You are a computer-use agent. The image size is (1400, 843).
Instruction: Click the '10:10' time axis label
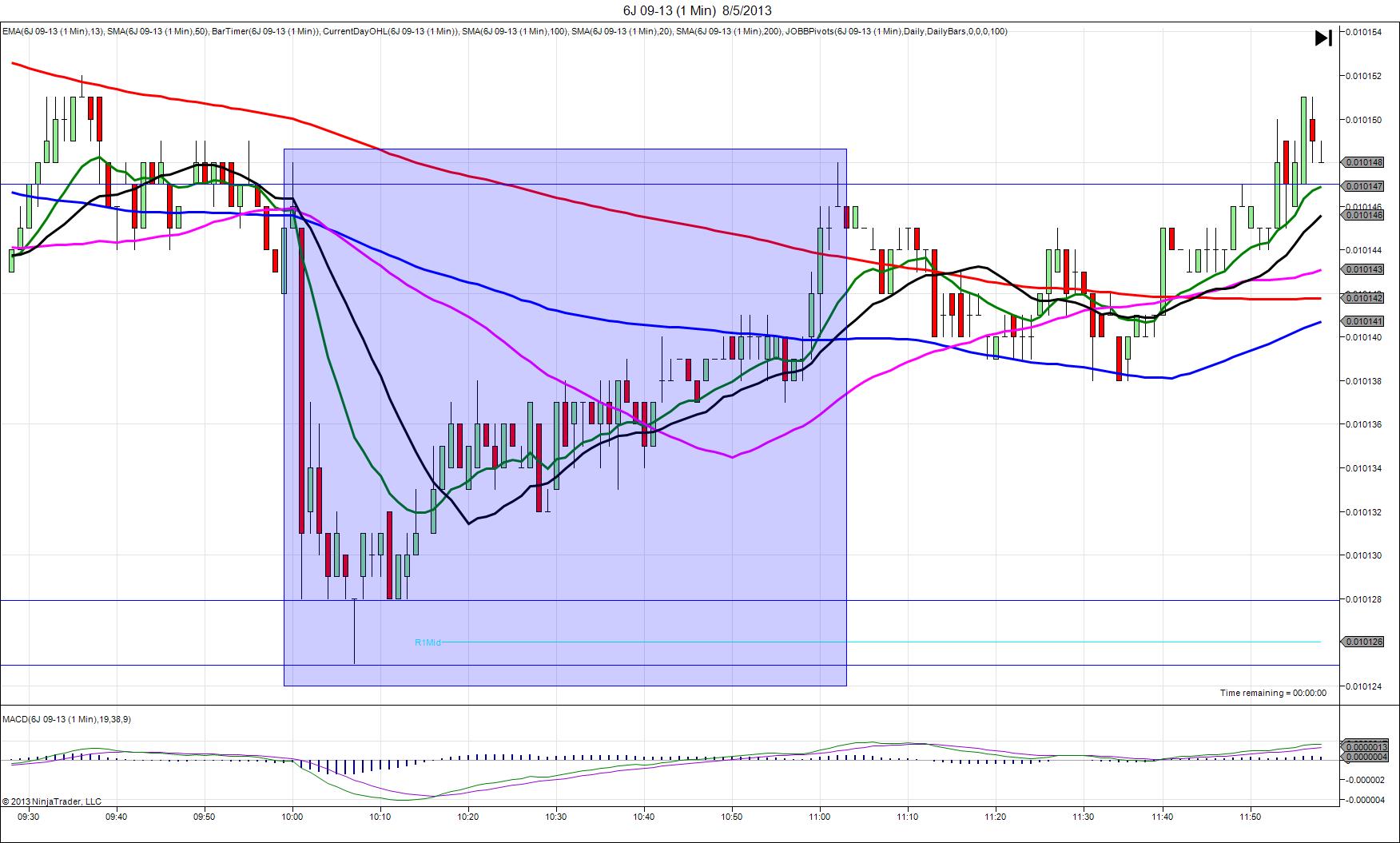tap(380, 817)
